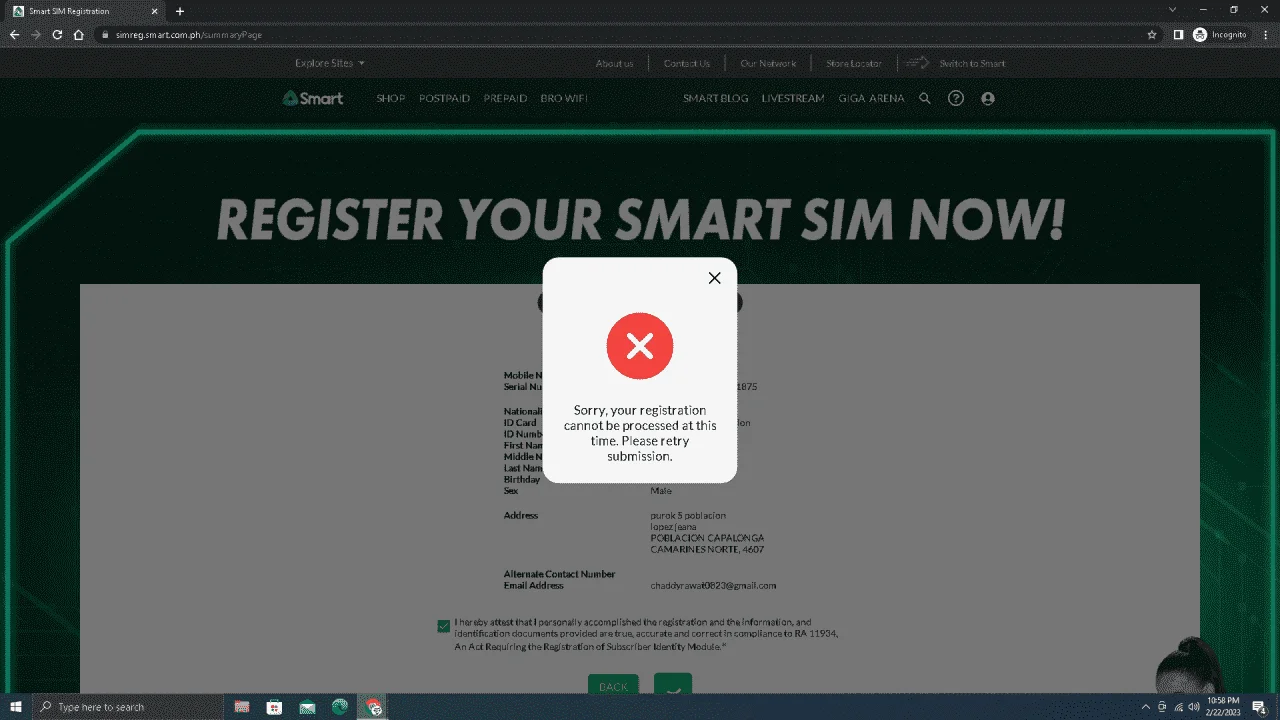Show hidden system tray icons
This screenshot has width=1280, height=720.
1146,707
